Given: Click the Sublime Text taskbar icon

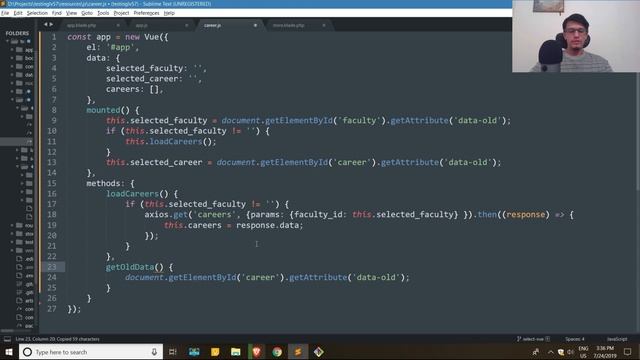Looking at the screenshot, I should [x=298, y=352].
